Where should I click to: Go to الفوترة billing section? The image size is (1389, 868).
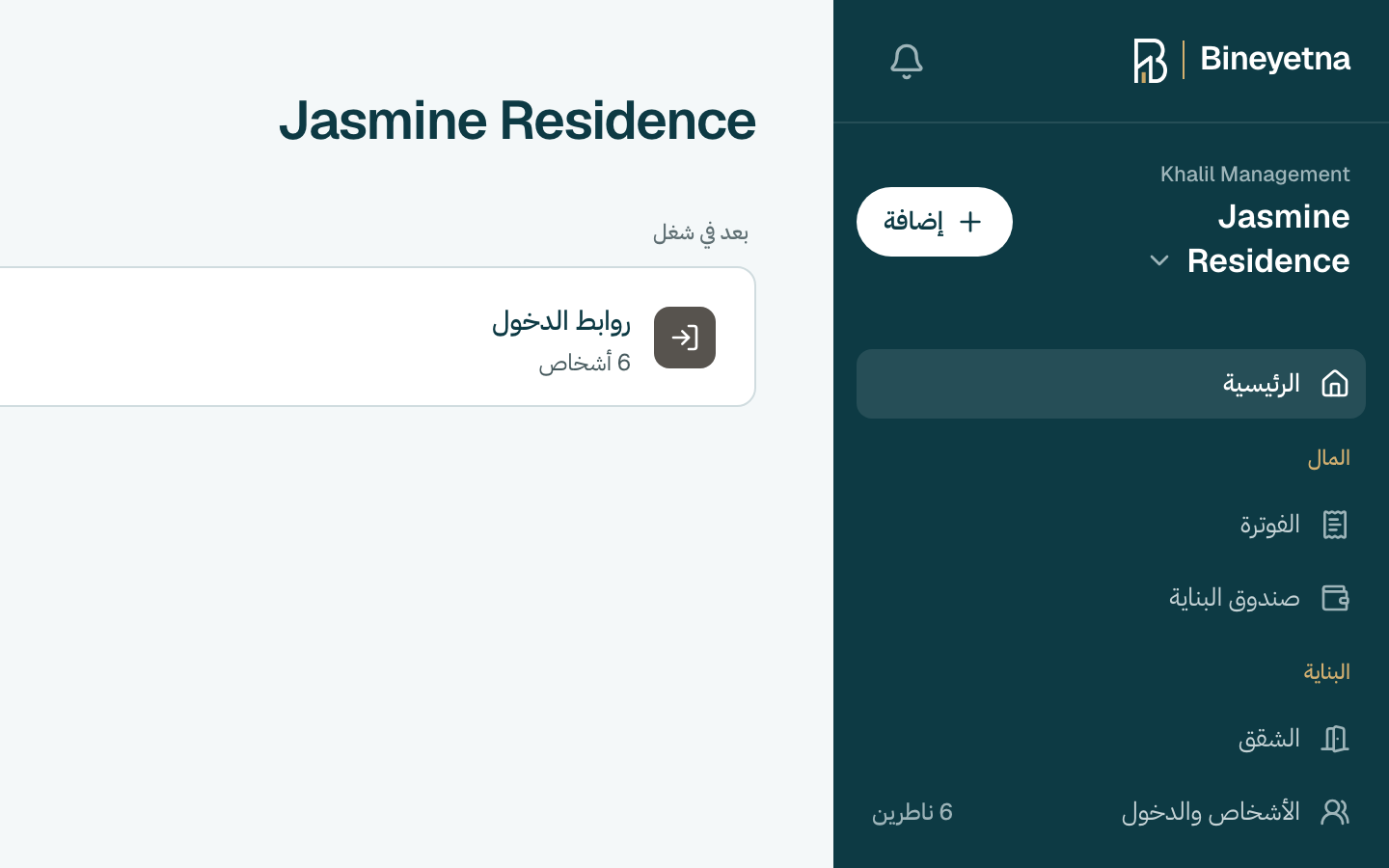(x=1111, y=525)
